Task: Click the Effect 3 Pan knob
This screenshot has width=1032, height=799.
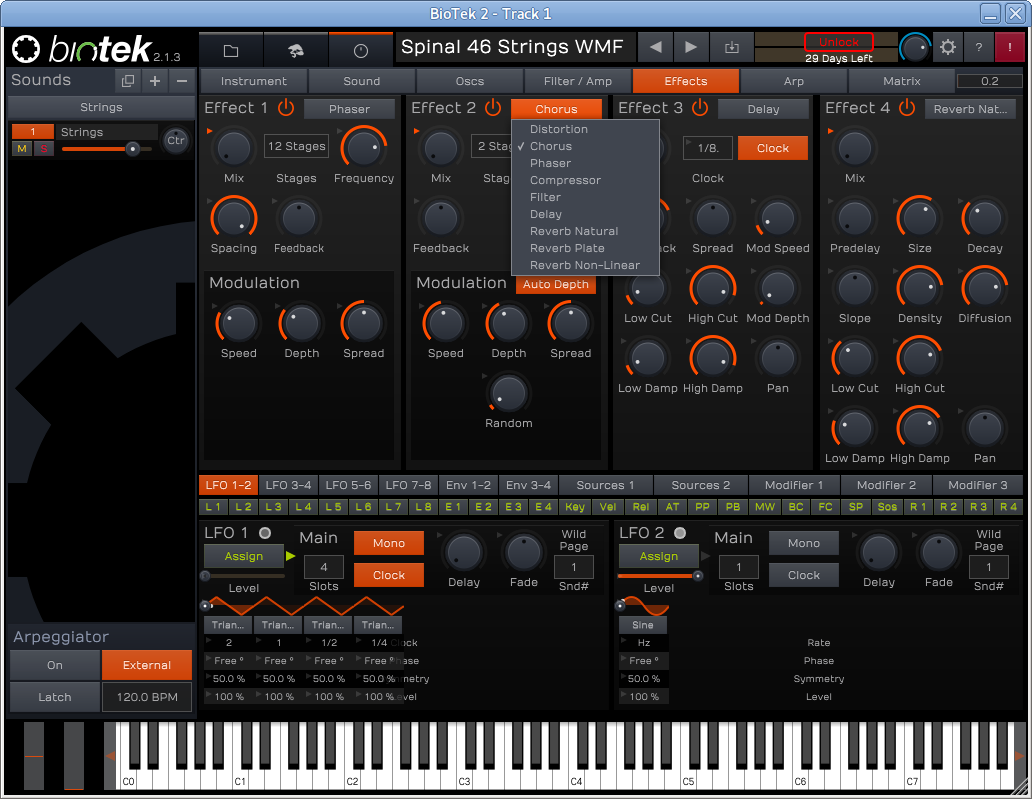Action: (777, 359)
